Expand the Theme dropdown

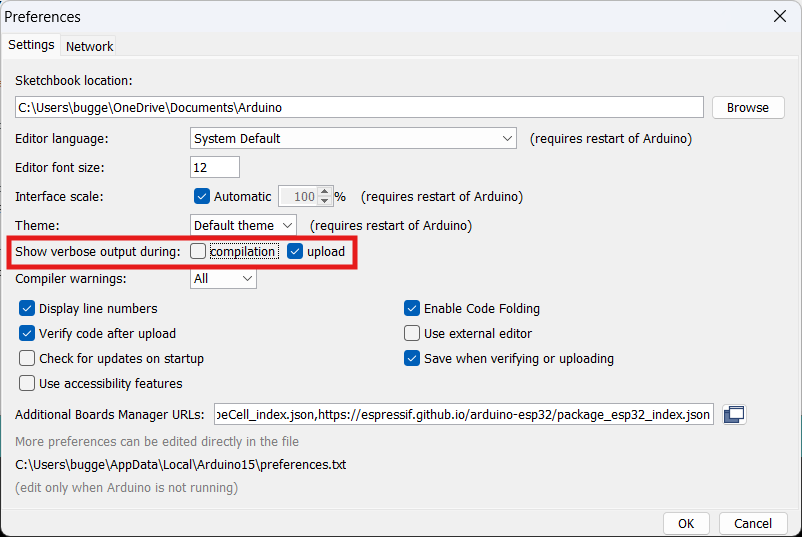click(243, 225)
